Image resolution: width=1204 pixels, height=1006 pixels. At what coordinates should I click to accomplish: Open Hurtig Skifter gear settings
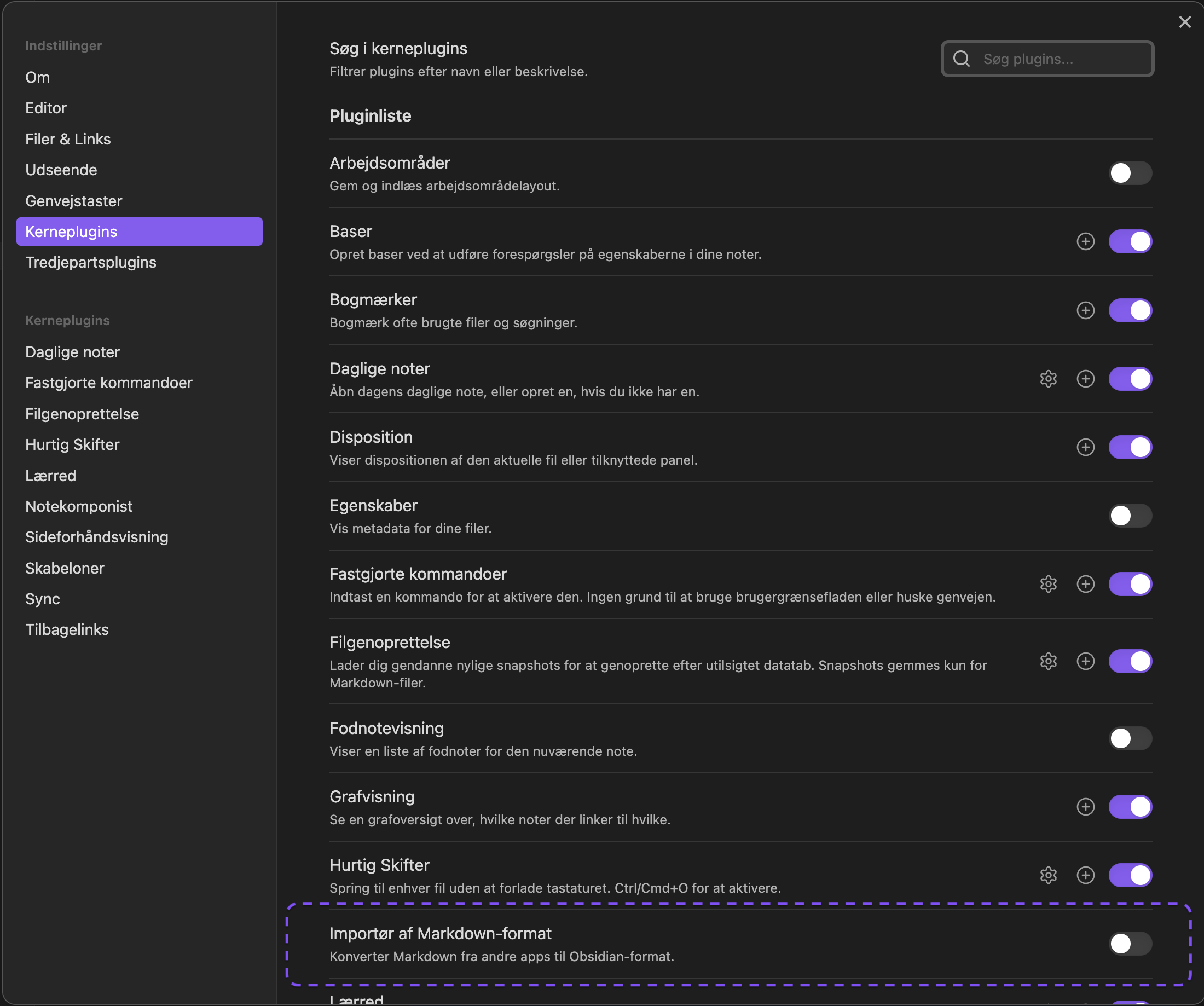1048,875
